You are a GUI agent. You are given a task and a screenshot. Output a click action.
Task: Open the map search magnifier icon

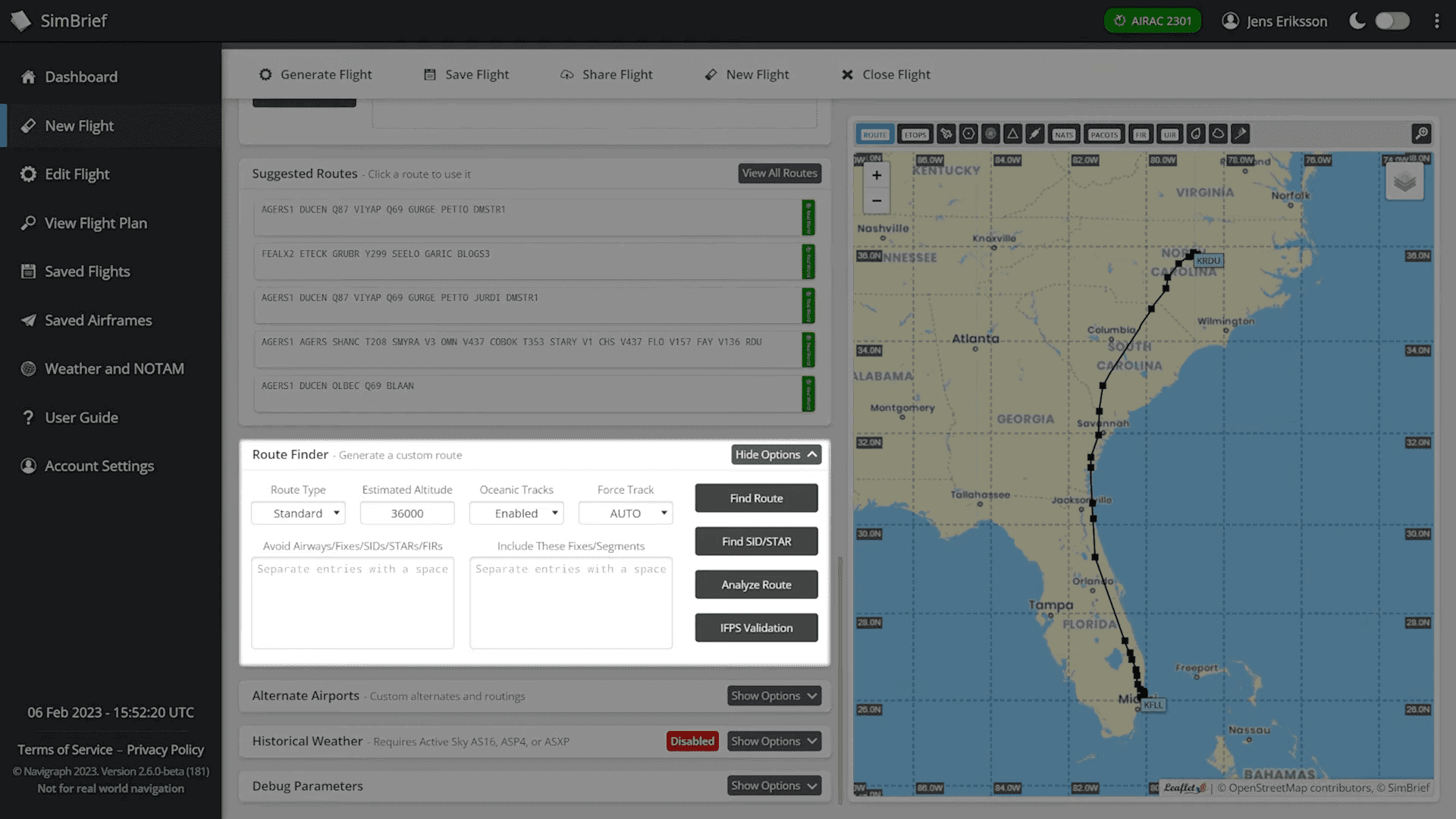click(x=1421, y=134)
